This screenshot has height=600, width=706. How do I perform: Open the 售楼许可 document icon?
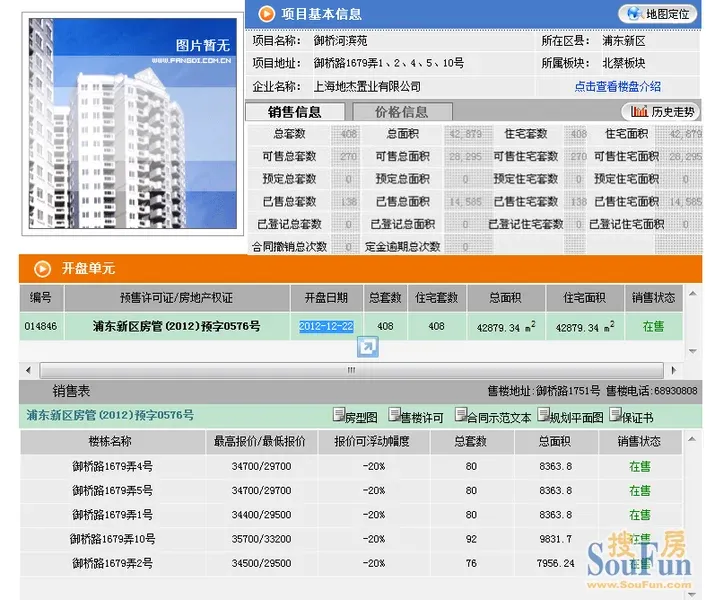pyautogui.click(x=394, y=415)
